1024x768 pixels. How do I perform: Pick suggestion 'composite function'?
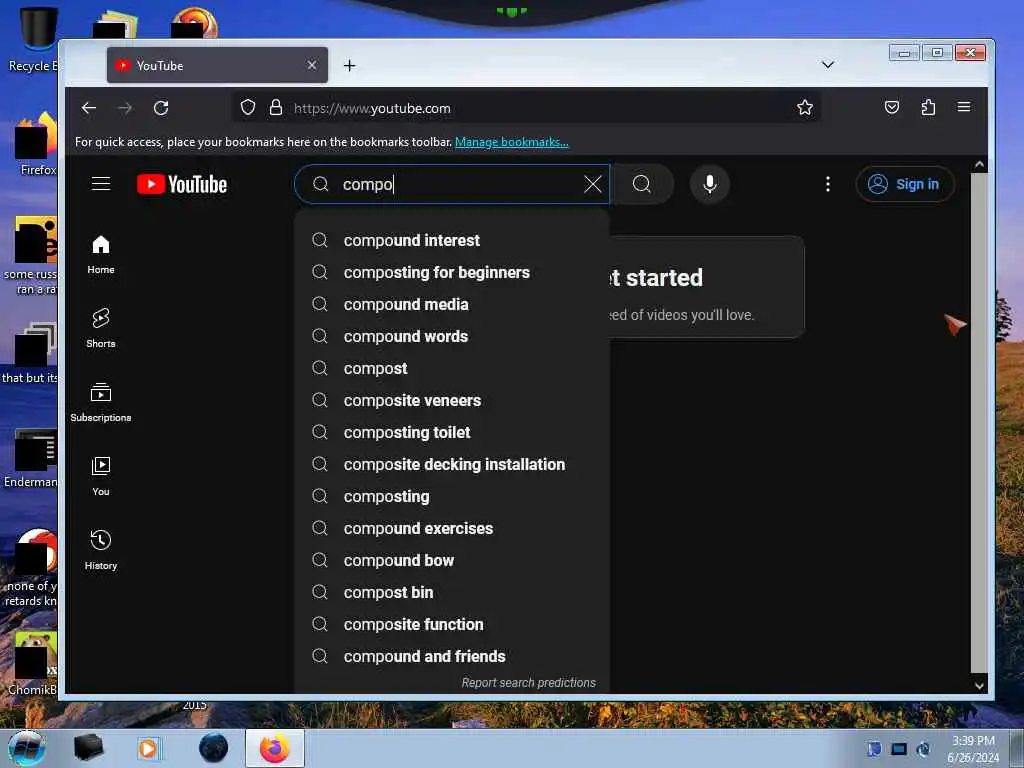451,624
